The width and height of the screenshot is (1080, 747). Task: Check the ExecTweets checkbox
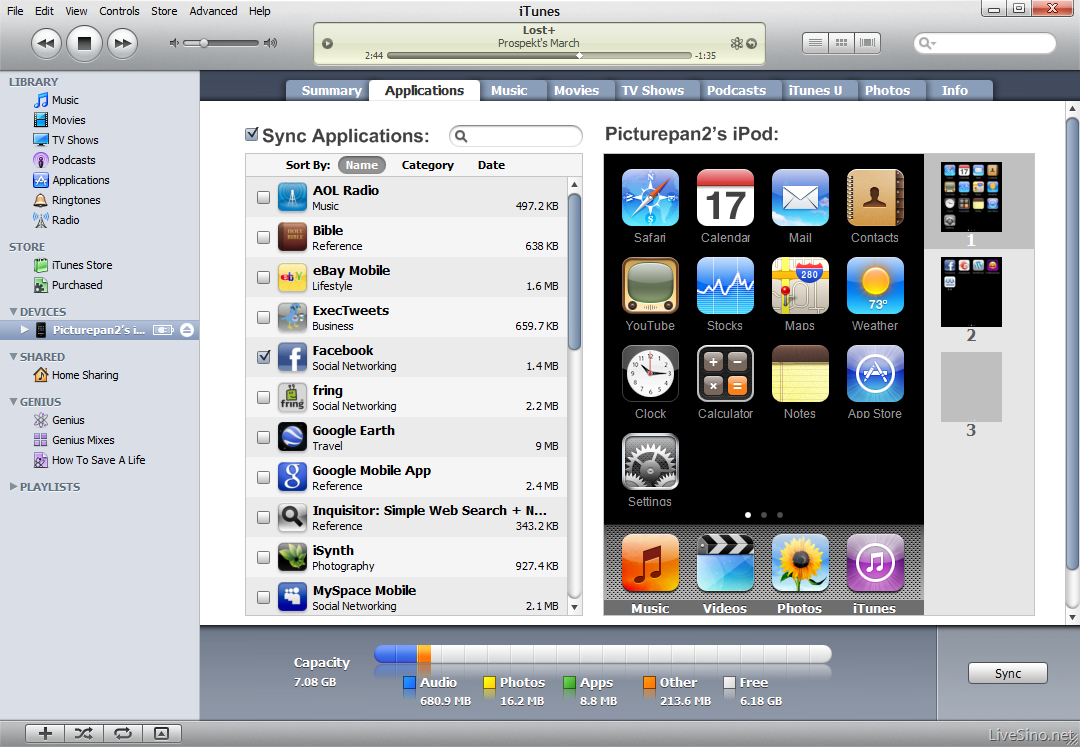tap(263, 317)
